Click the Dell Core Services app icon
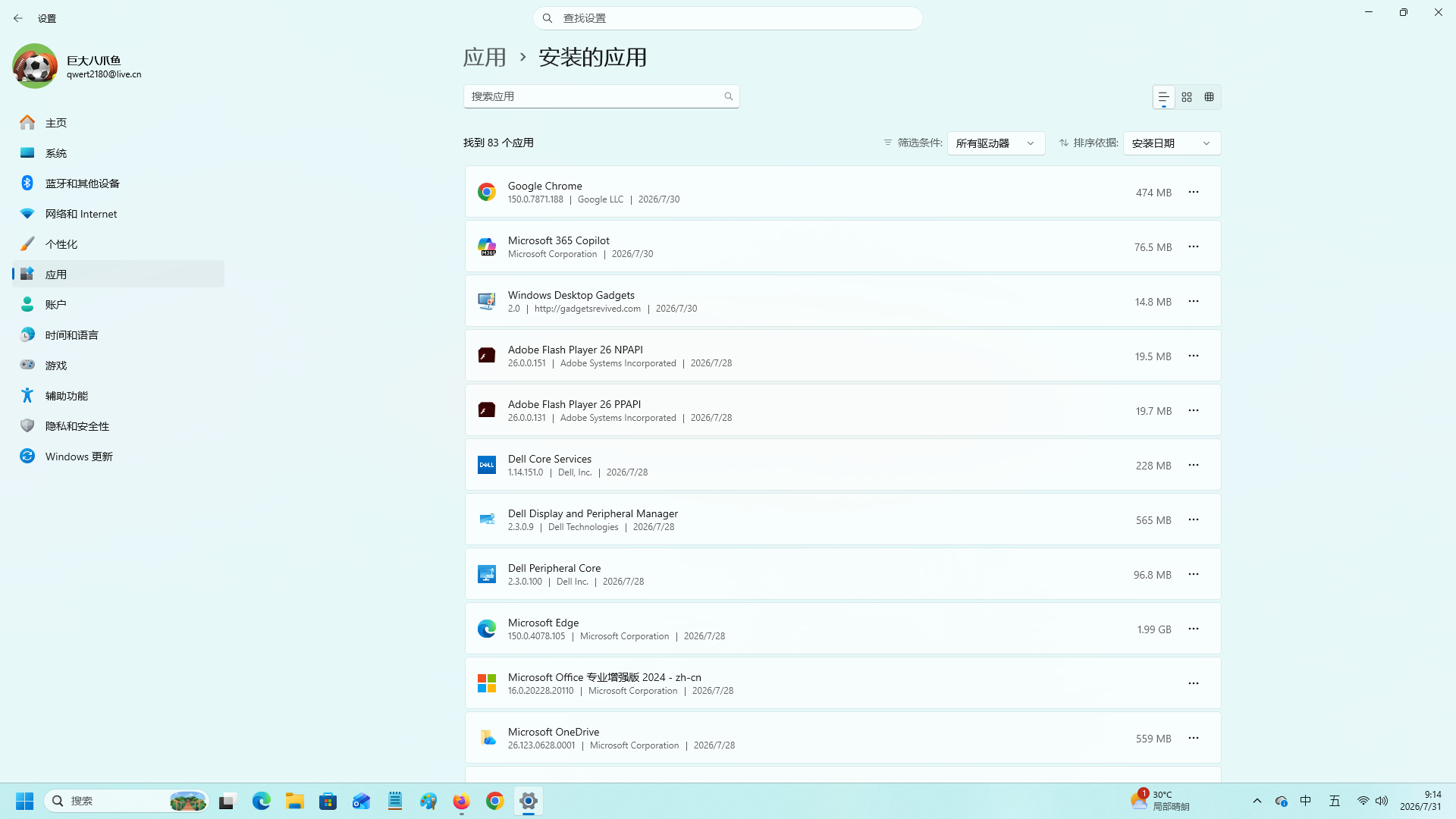 click(487, 465)
